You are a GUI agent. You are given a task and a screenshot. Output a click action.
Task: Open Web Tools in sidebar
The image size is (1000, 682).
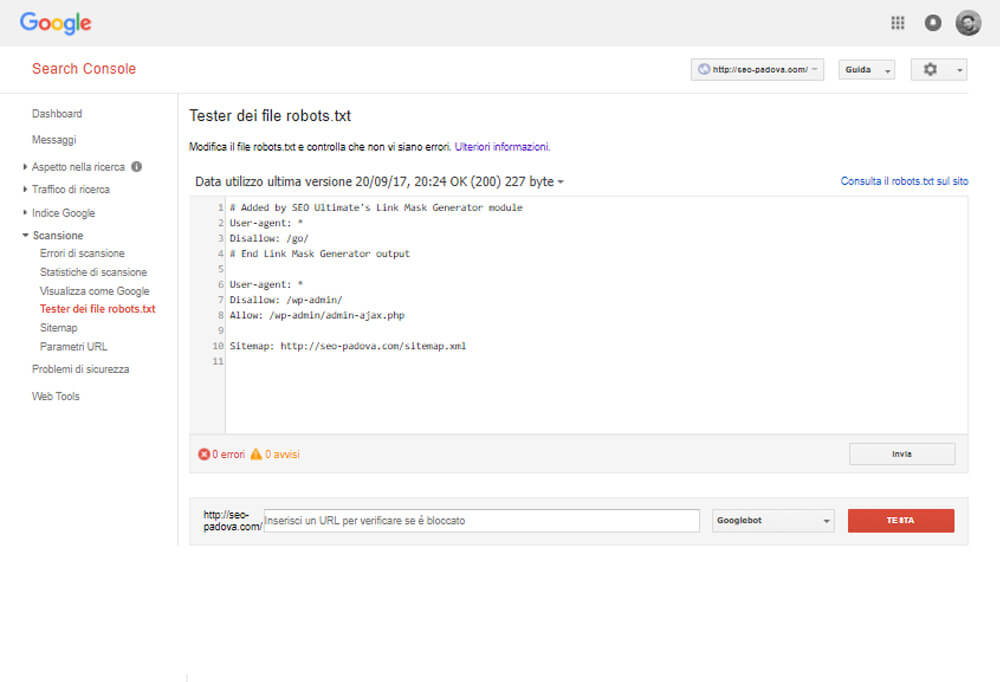(x=55, y=396)
